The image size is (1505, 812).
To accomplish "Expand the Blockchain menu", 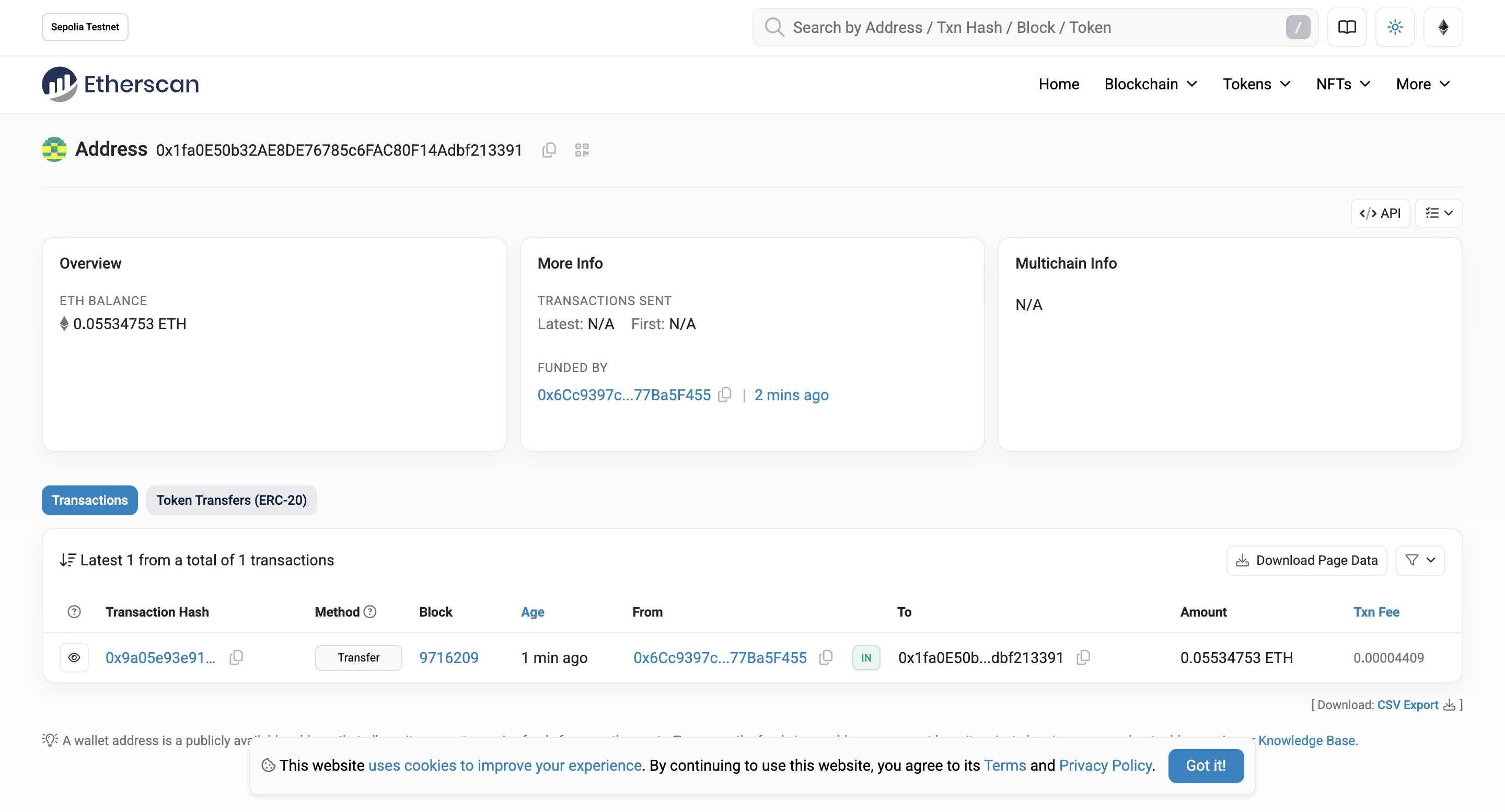I will [x=1150, y=84].
